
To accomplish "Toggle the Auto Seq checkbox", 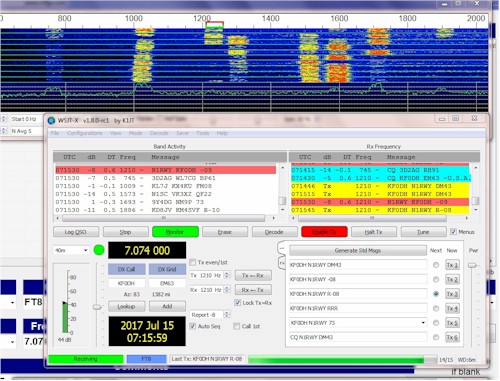I will [193, 326].
